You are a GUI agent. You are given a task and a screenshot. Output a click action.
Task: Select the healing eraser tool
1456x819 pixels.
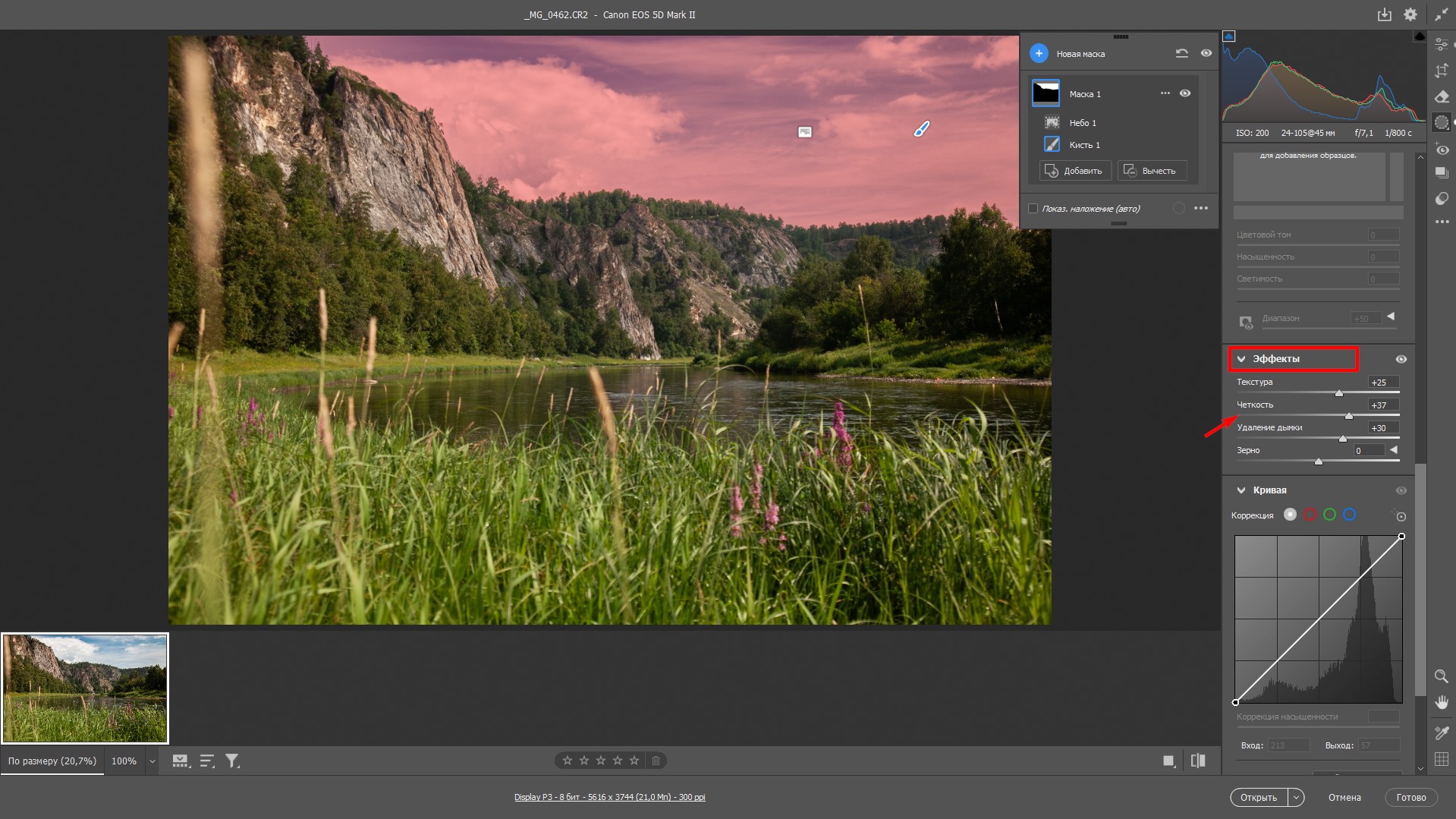(x=1442, y=96)
